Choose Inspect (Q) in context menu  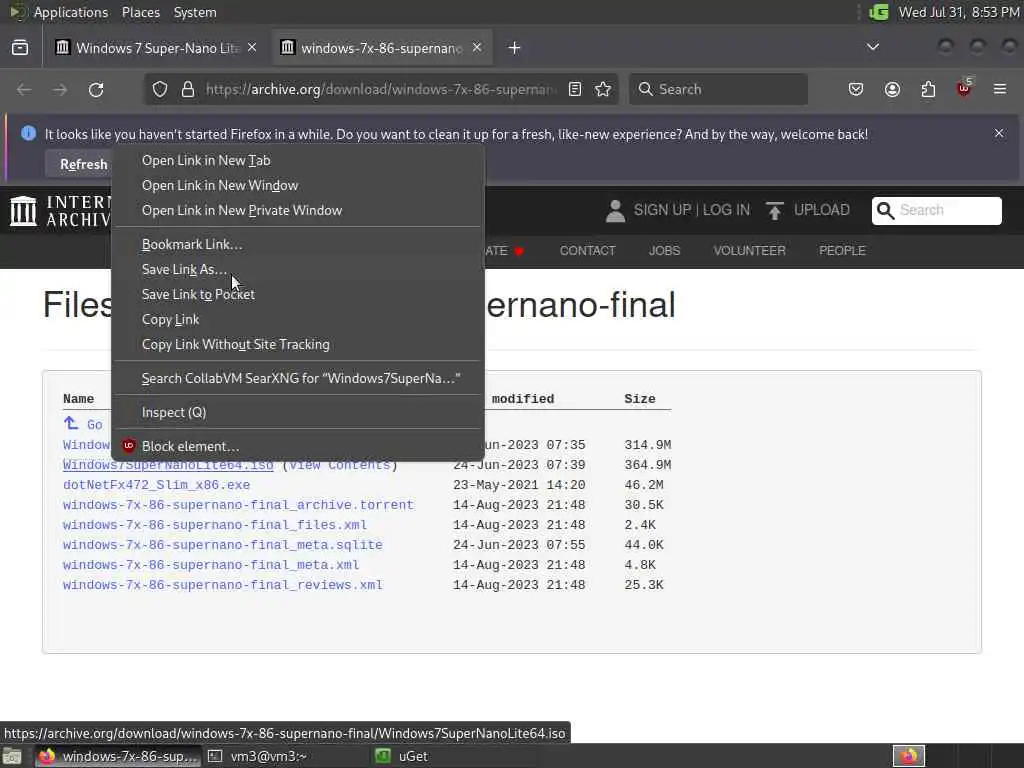298,412
